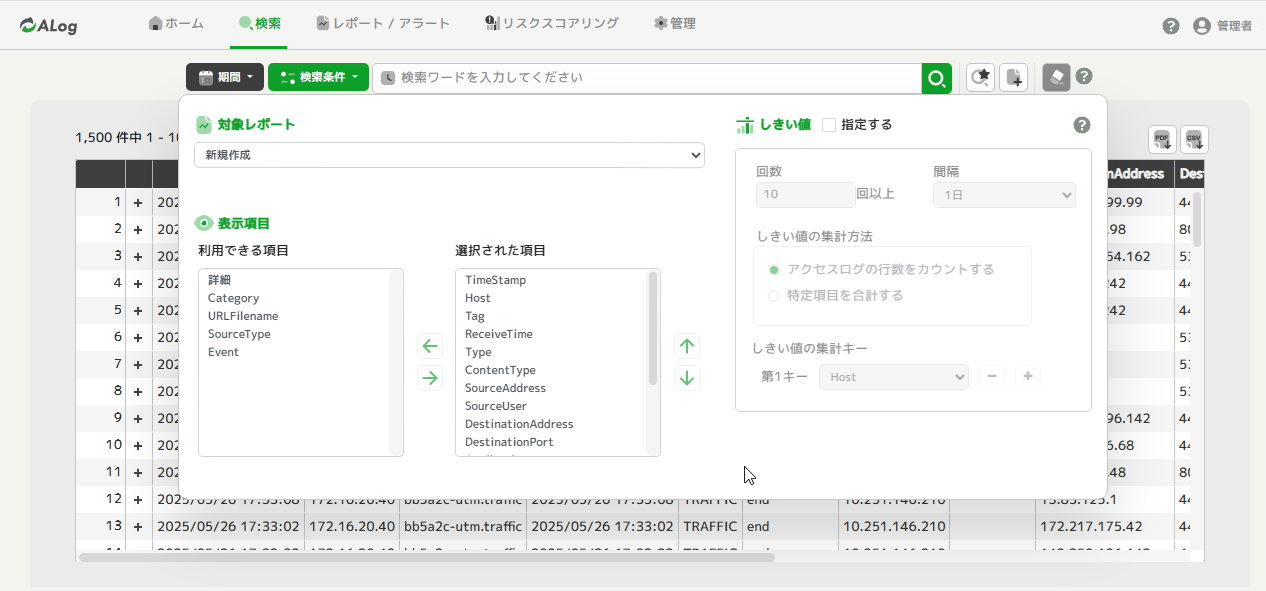Go to the ホーム tab
Viewport: 1266px width, 591px height.
(x=176, y=23)
